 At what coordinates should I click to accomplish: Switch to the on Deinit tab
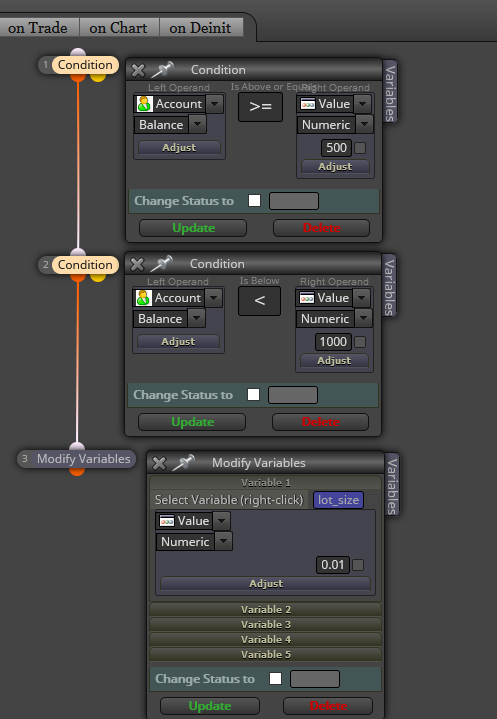(x=200, y=28)
